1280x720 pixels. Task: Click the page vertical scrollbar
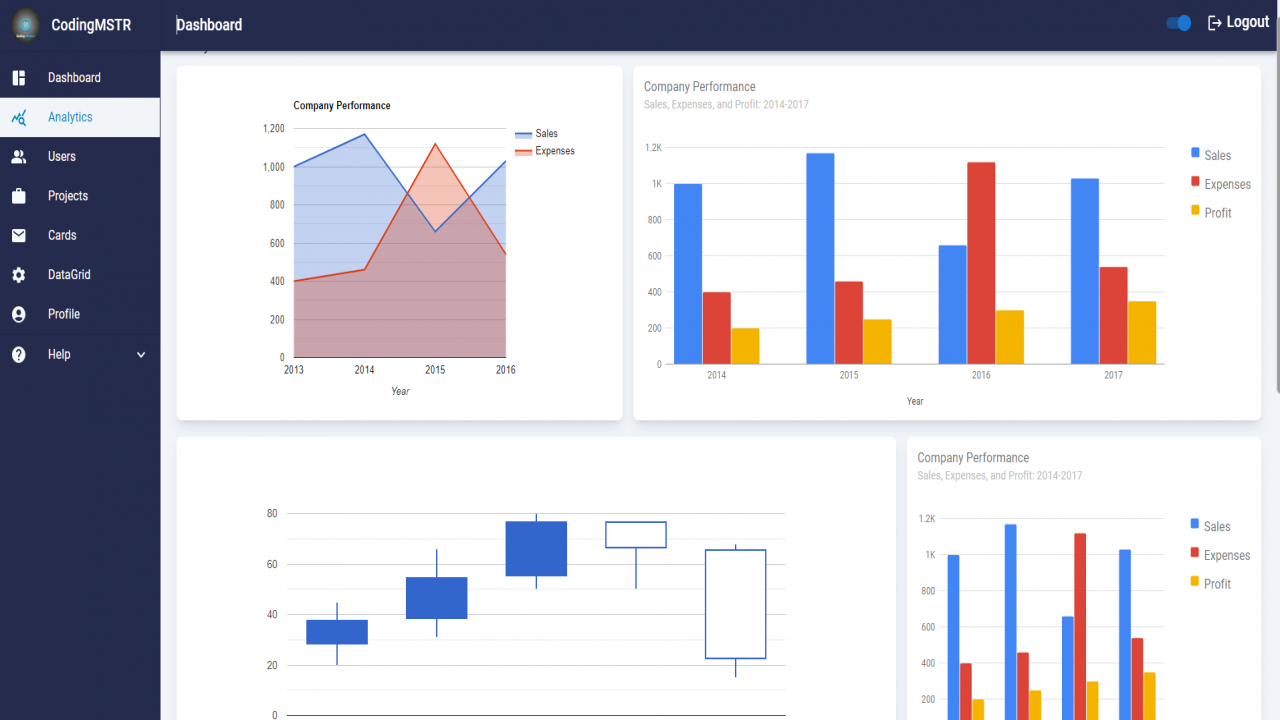1277,197
